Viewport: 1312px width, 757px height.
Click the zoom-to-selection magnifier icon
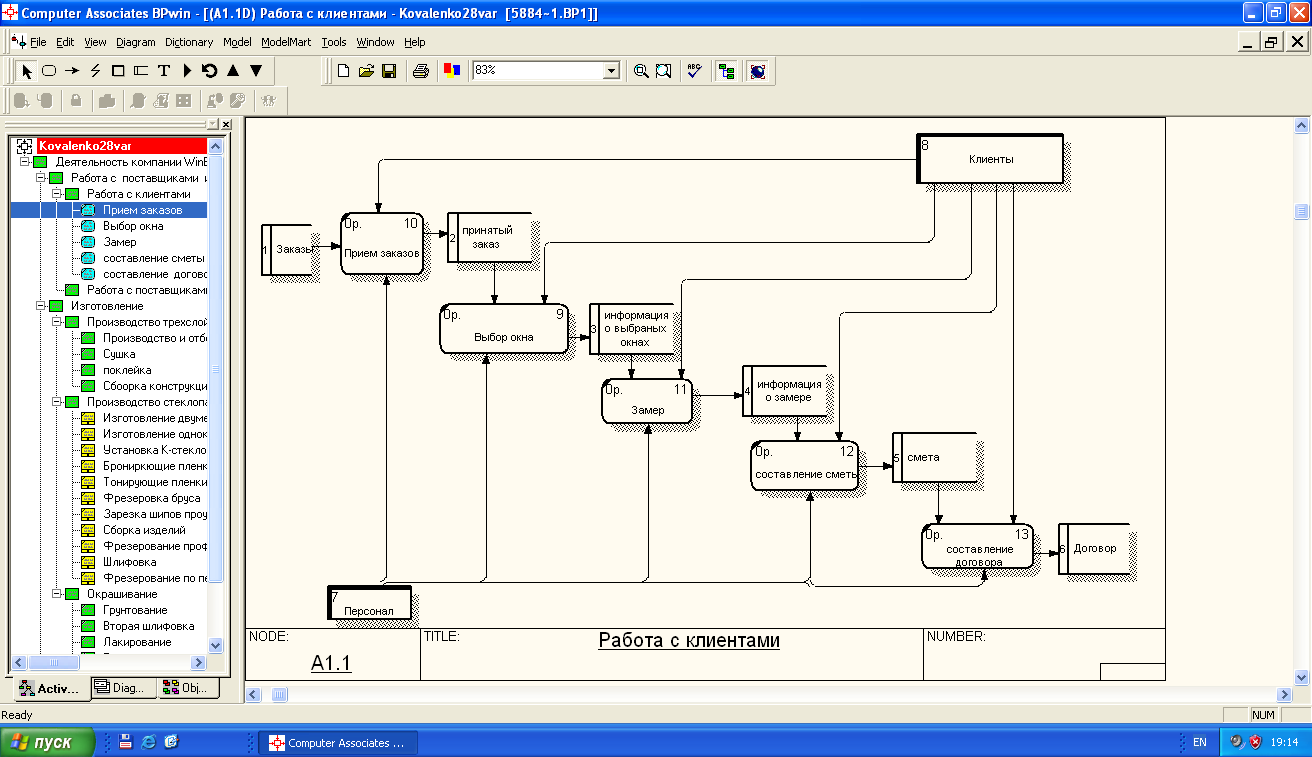663,71
